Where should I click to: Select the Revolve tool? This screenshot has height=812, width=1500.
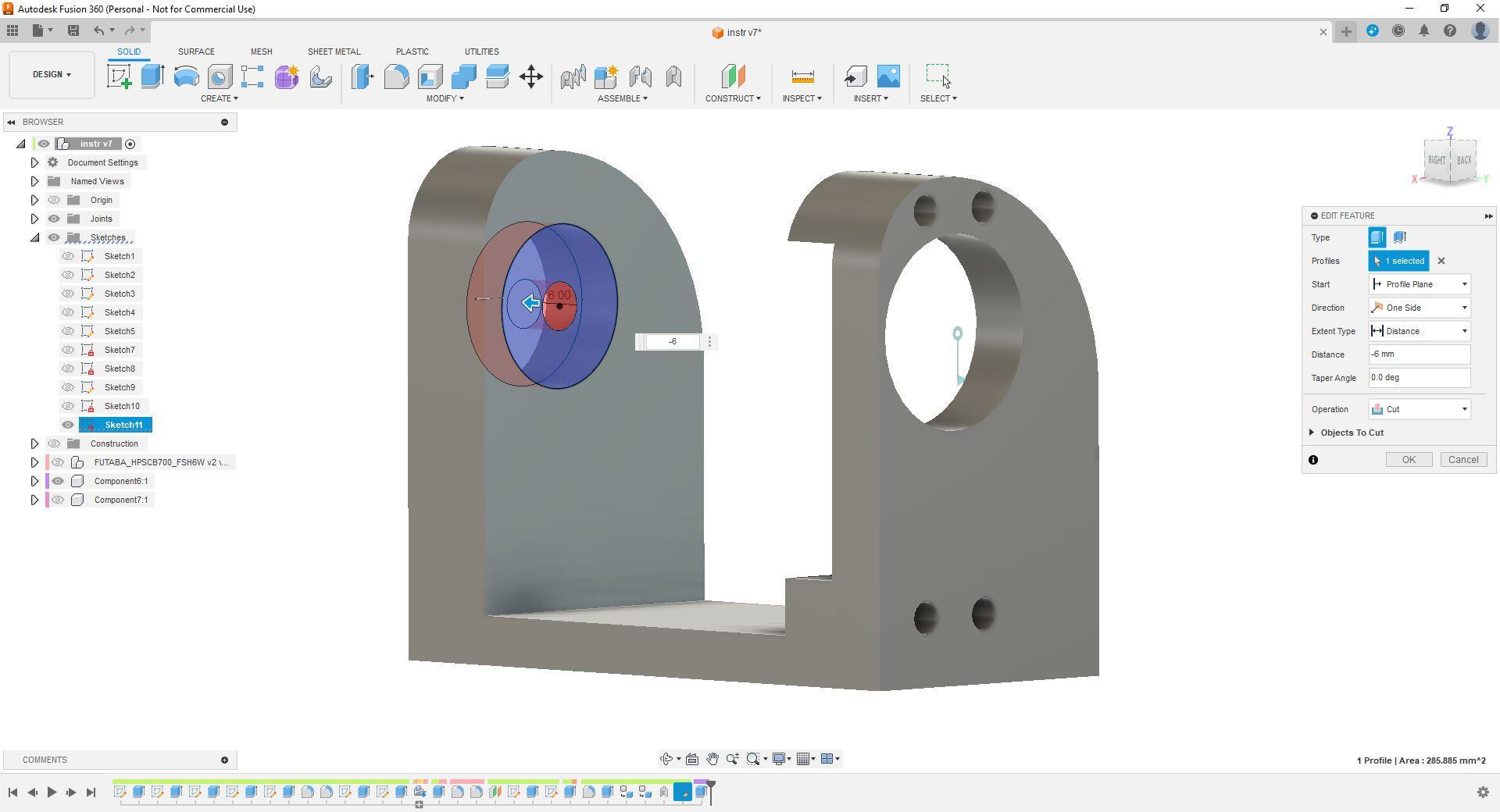186,77
